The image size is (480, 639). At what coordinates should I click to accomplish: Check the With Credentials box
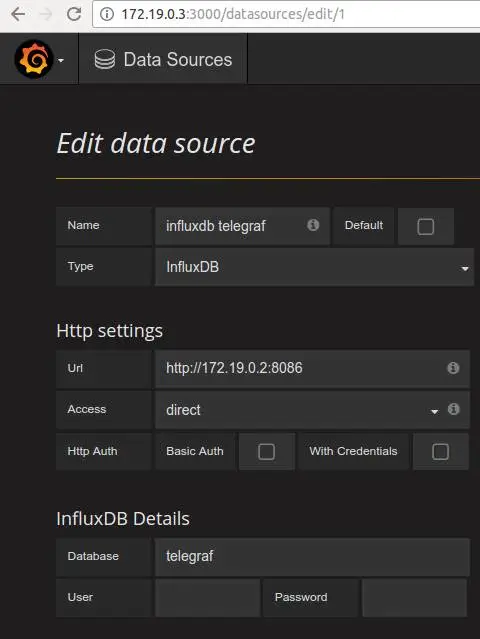click(440, 452)
